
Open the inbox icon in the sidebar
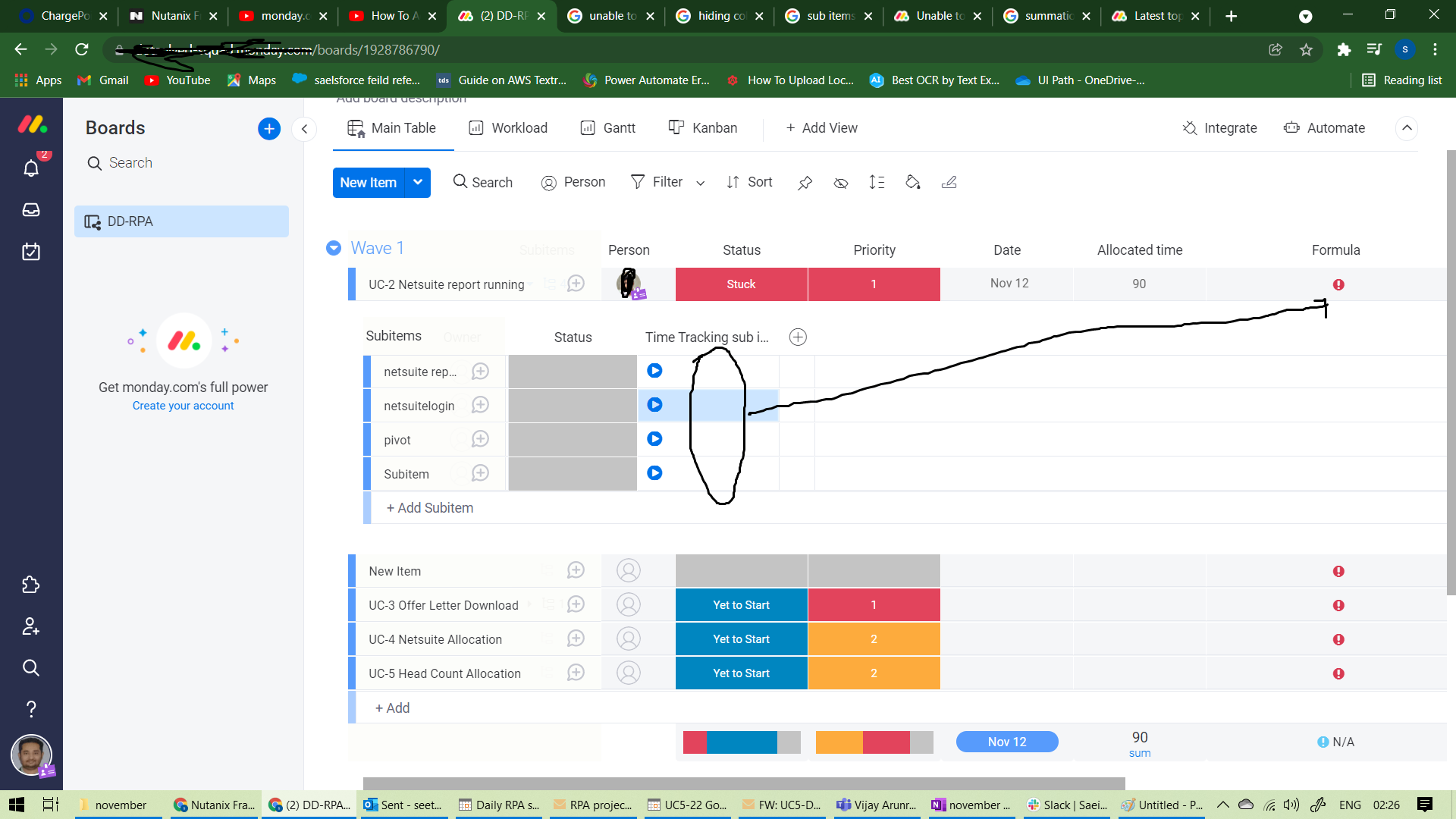[x=31, y=210]
